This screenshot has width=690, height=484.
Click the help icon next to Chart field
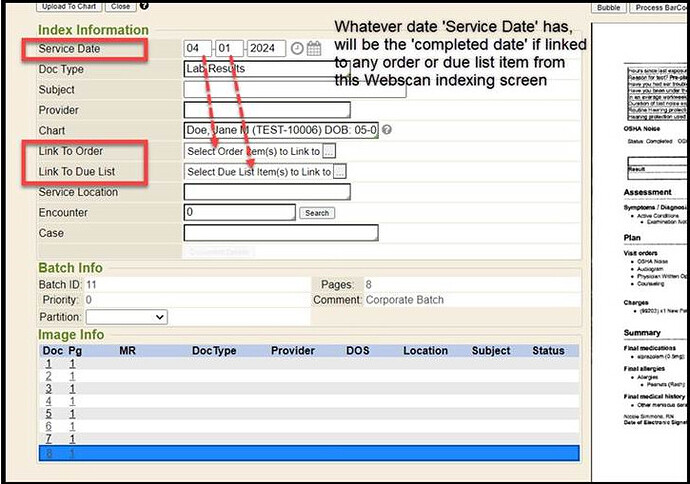click(387, 130)
